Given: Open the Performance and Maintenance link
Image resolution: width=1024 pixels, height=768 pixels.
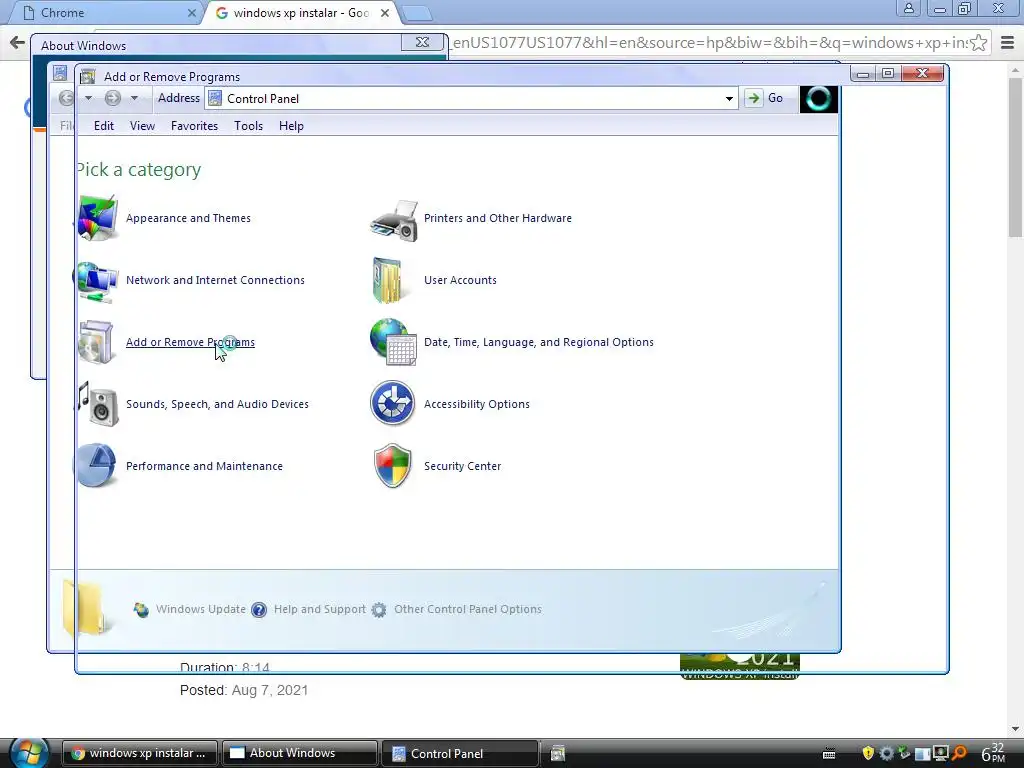Looking at the screenshot, I should coord(204,466).
